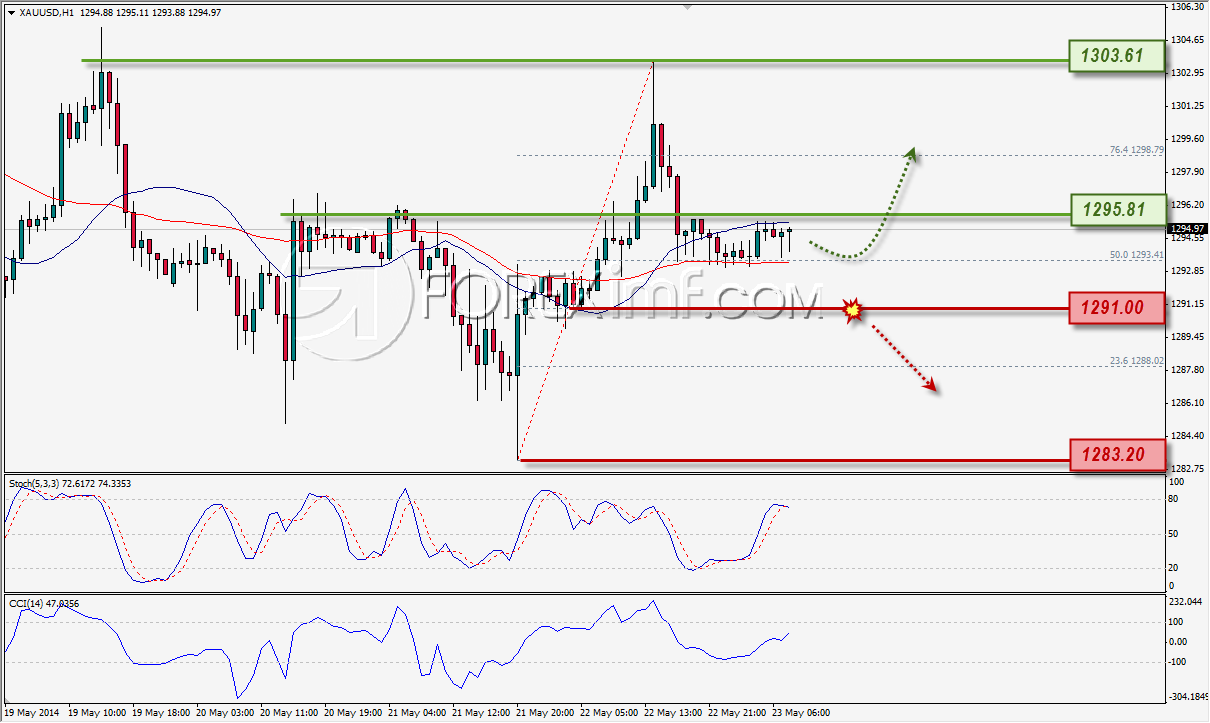Select the 1295.81 green price label
The height and width of the screenshot is (723, 1210).
coord(1116,210)
